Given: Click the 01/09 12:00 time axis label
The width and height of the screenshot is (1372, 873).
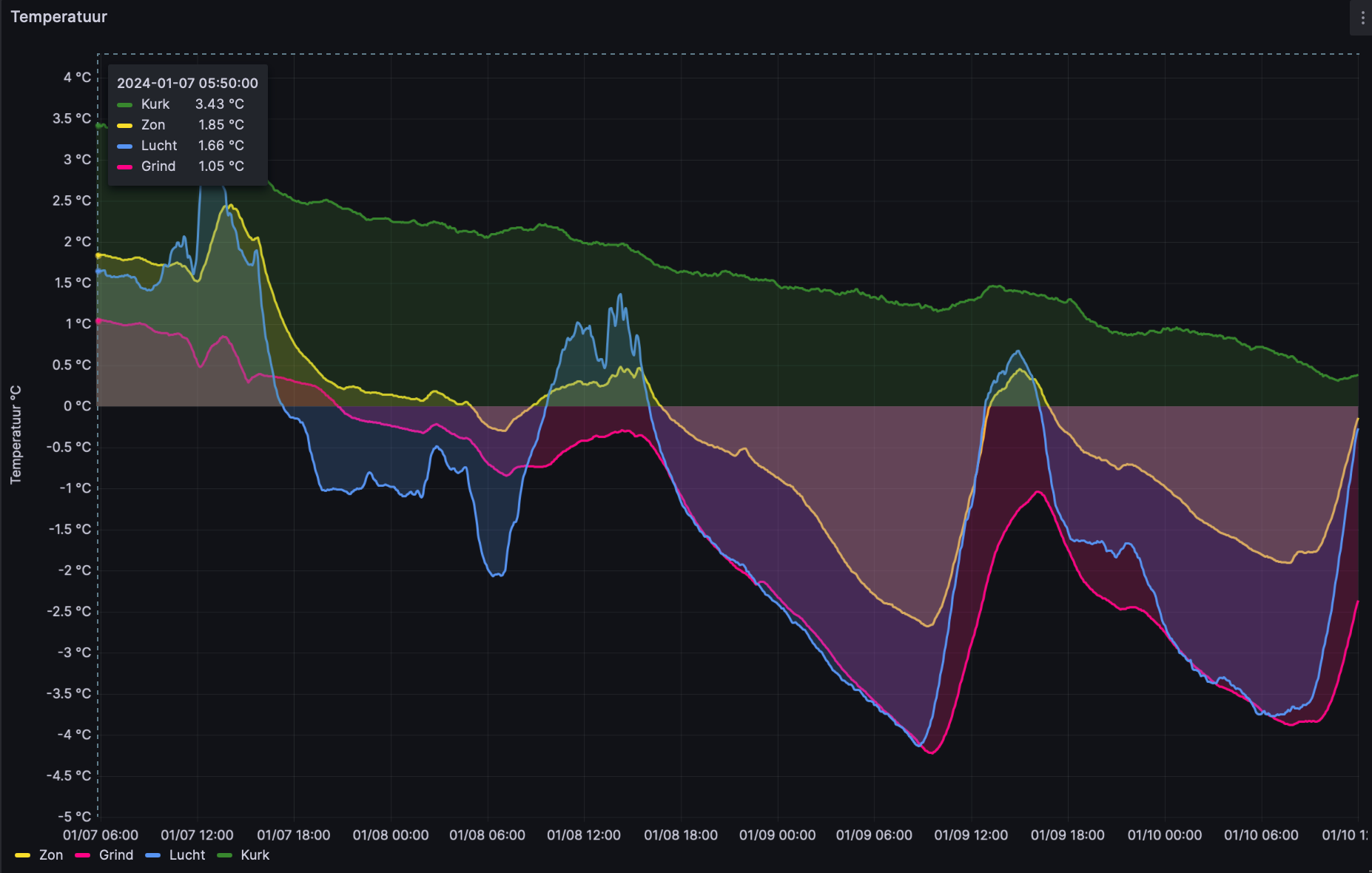Looking at the screenshot, I should [x=971, y=835].
